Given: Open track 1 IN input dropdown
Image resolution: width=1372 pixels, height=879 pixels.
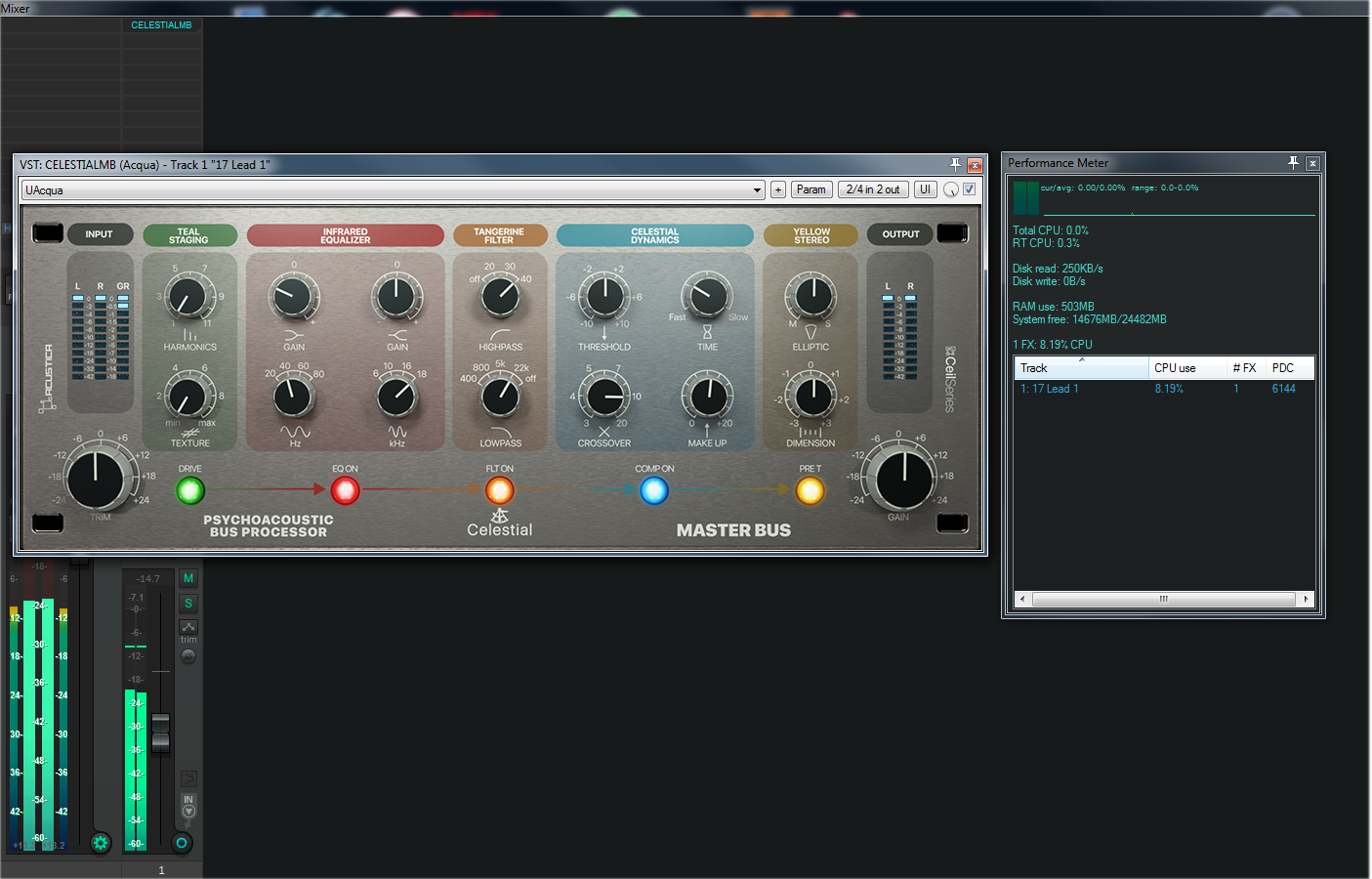Looking at the screenshot, I should coord(188,806).
